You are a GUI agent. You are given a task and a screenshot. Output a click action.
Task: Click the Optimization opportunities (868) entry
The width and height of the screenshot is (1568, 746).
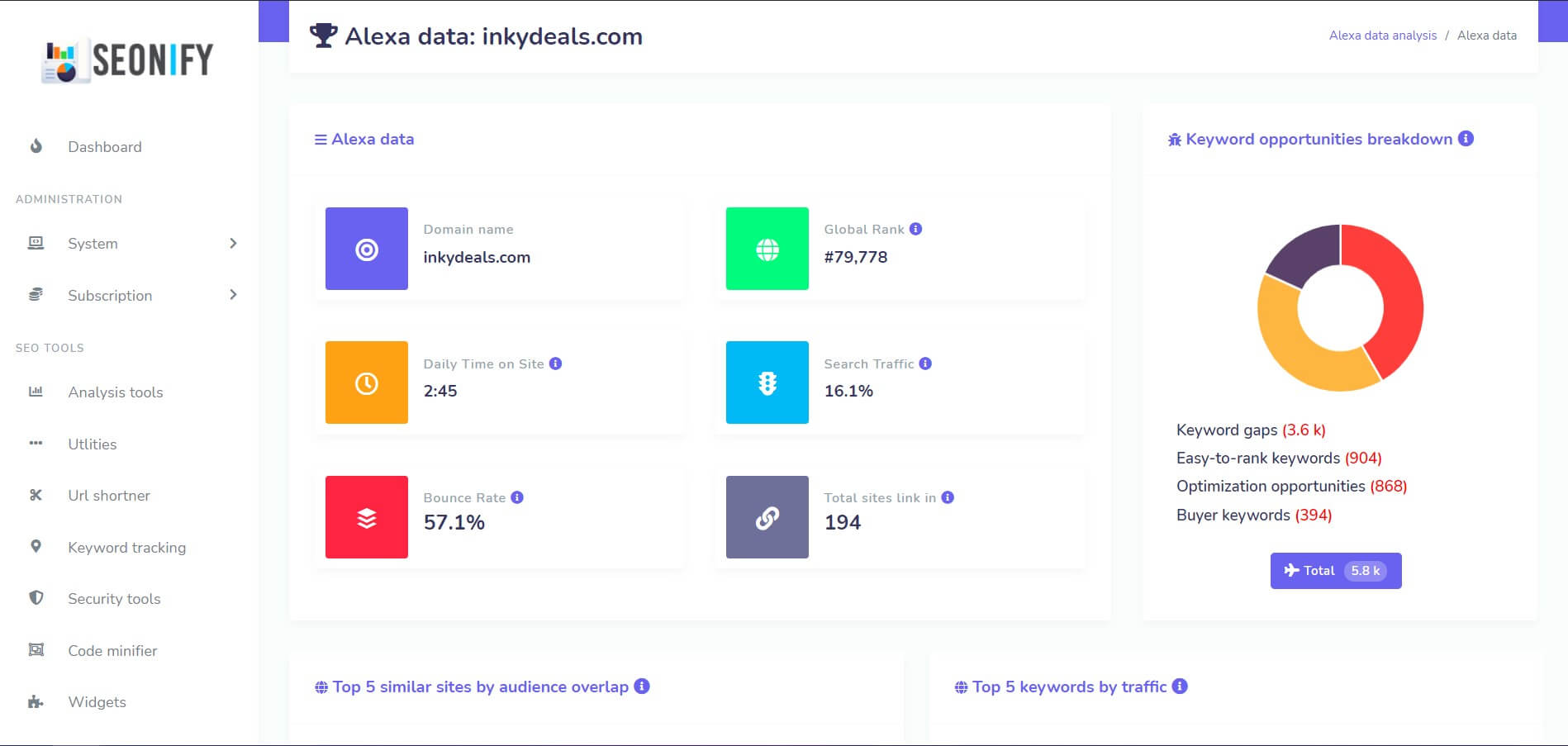pyautogui.click(x=1291, y=486)
